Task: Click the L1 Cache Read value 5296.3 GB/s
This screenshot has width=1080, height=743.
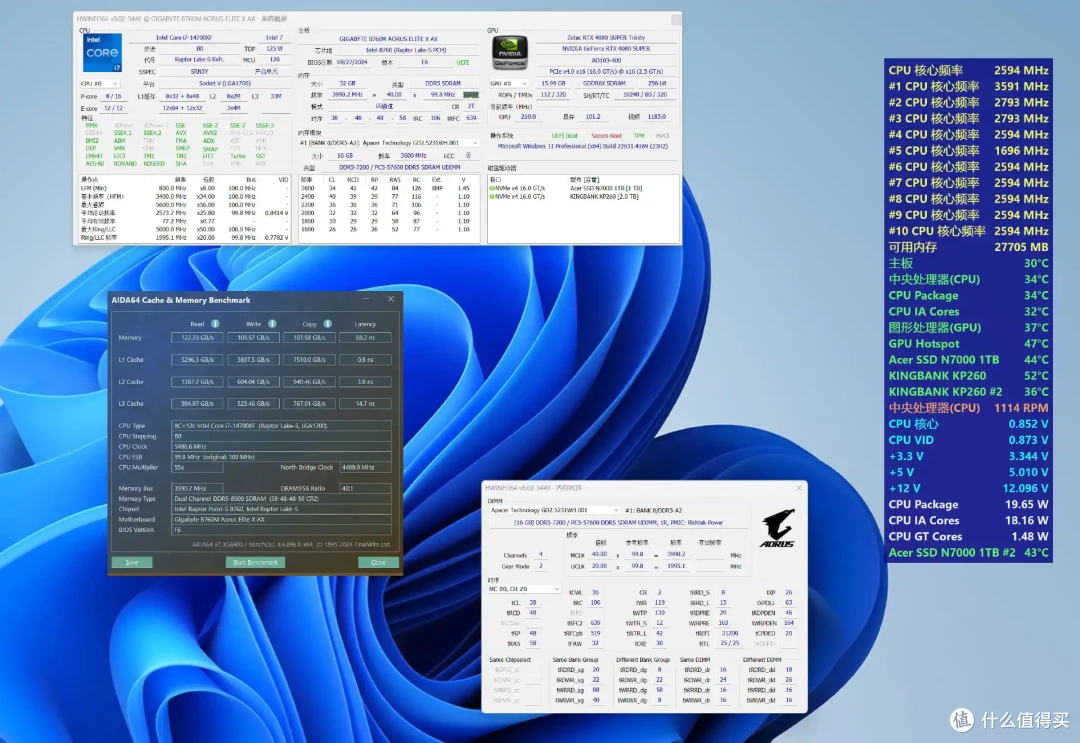Action: tap(197, 359)
